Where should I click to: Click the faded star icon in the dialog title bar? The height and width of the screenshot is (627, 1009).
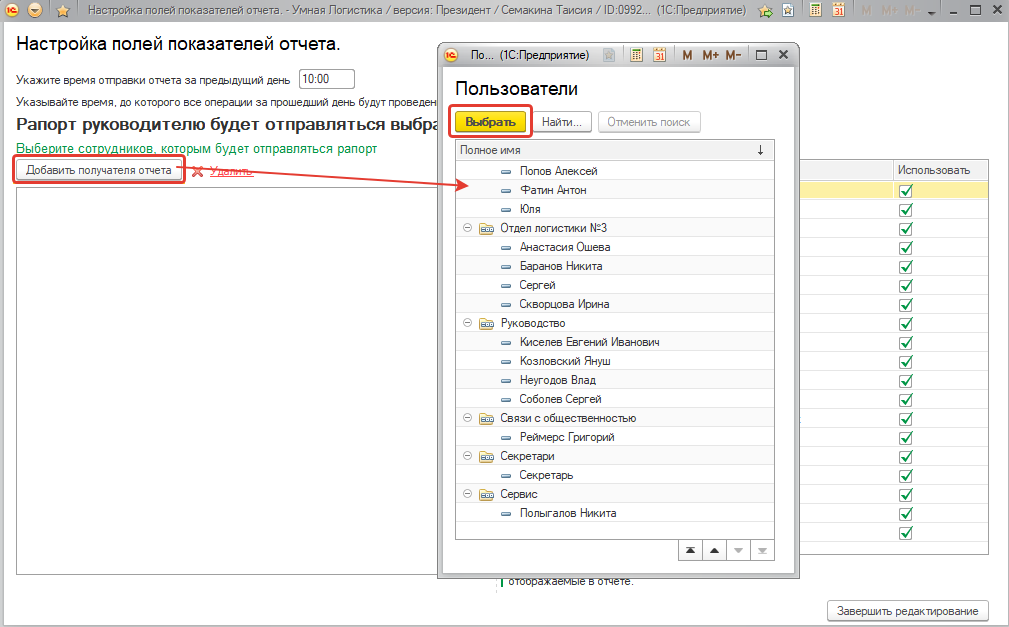coord(609,55)
